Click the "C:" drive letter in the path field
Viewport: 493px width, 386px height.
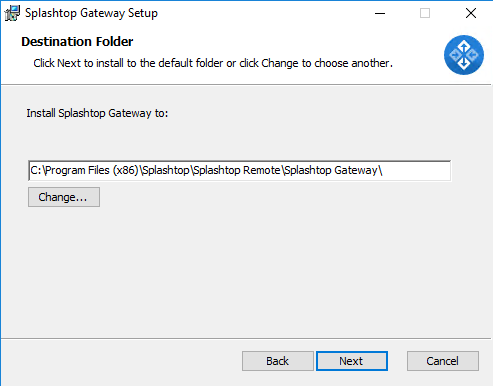(x=36, y=171)
